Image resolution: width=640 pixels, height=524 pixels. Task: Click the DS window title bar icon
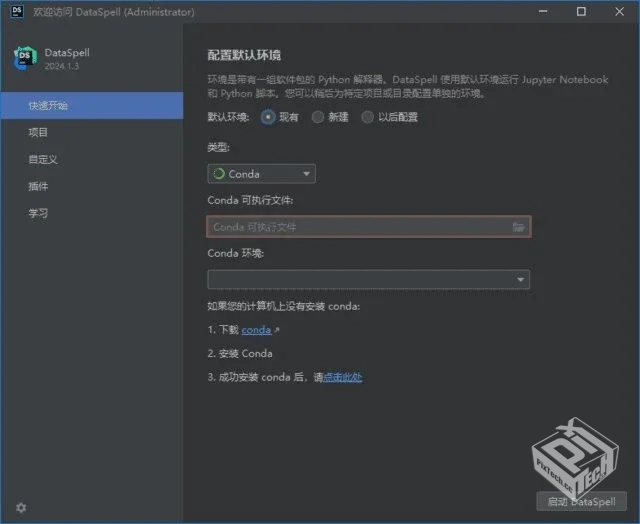17,11
